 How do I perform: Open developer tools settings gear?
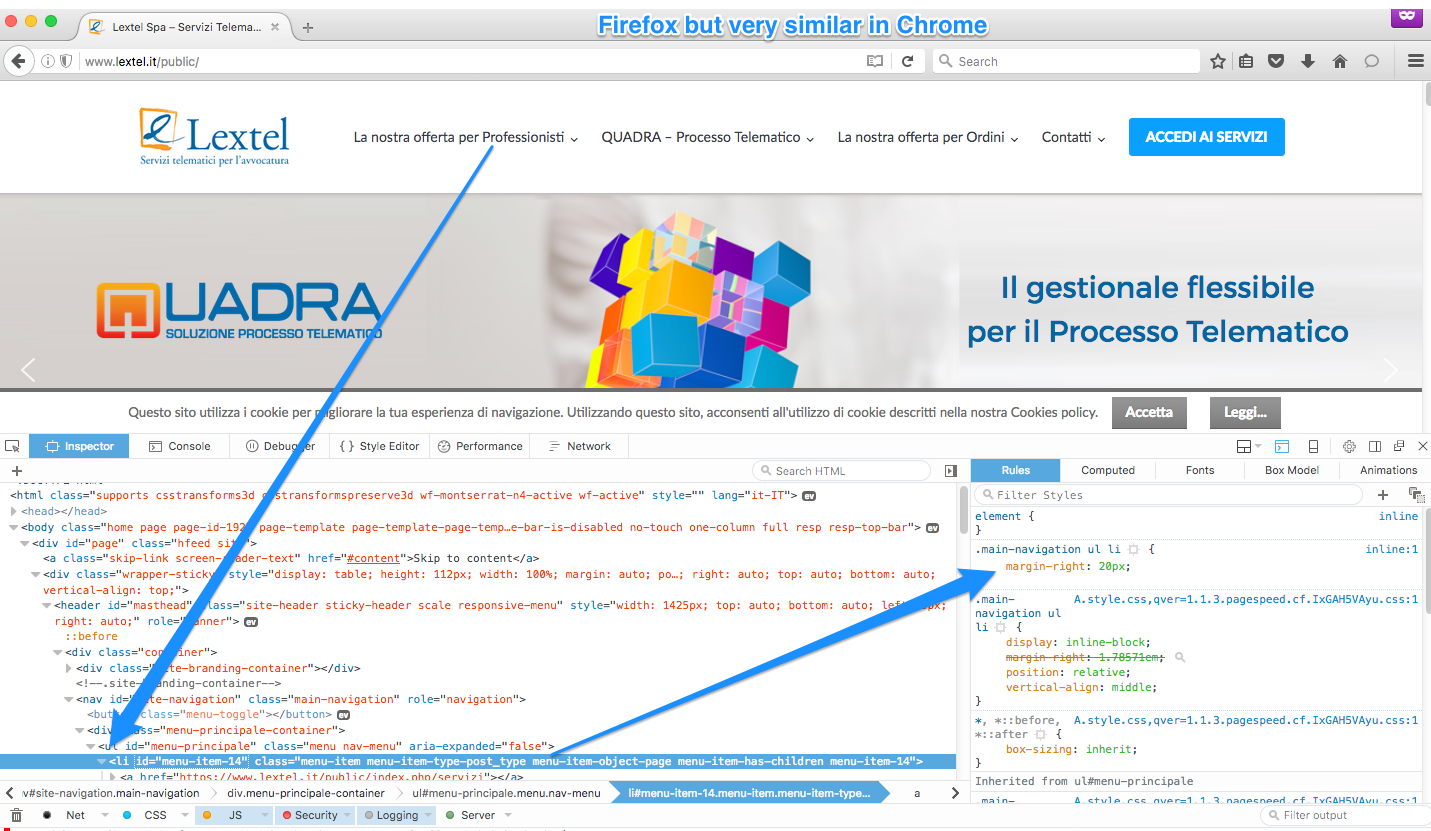(x=1349, y=446)
